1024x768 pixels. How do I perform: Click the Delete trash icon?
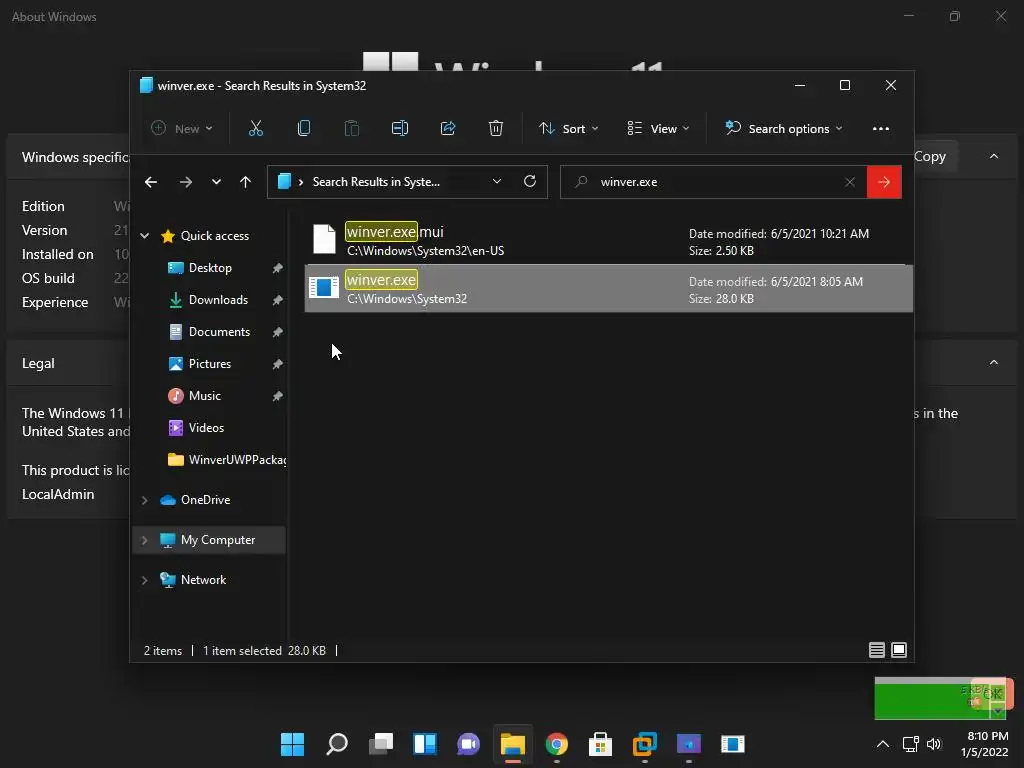(x=496, y=129)
